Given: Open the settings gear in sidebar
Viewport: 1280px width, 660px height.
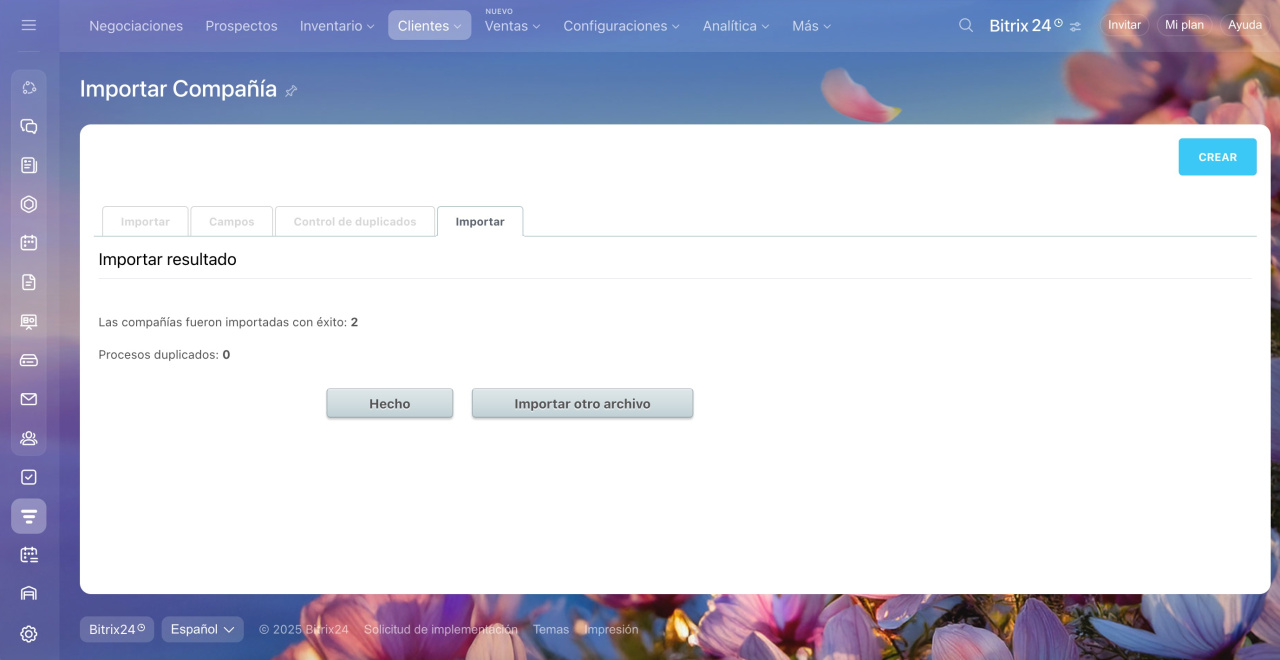Looking at the screenshot, I should click(29, 633).
